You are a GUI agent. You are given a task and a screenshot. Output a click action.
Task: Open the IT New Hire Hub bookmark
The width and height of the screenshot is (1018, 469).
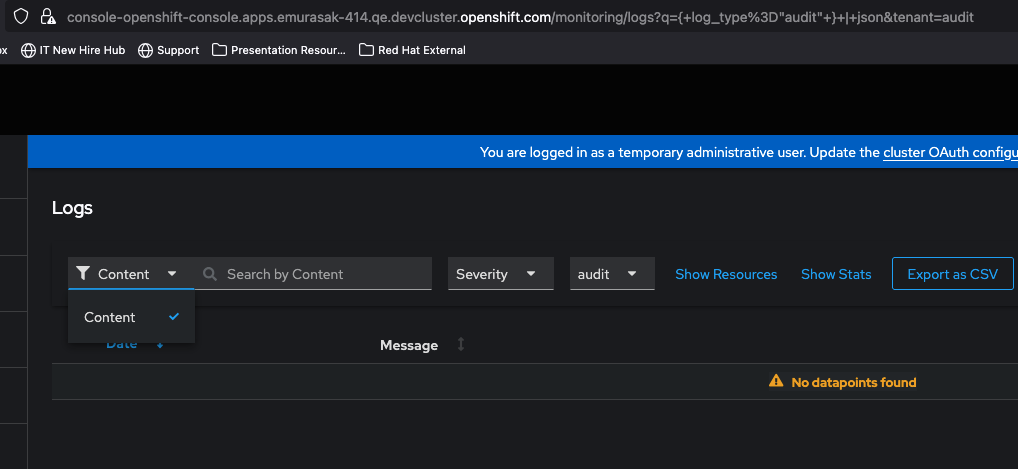[73, 50]
